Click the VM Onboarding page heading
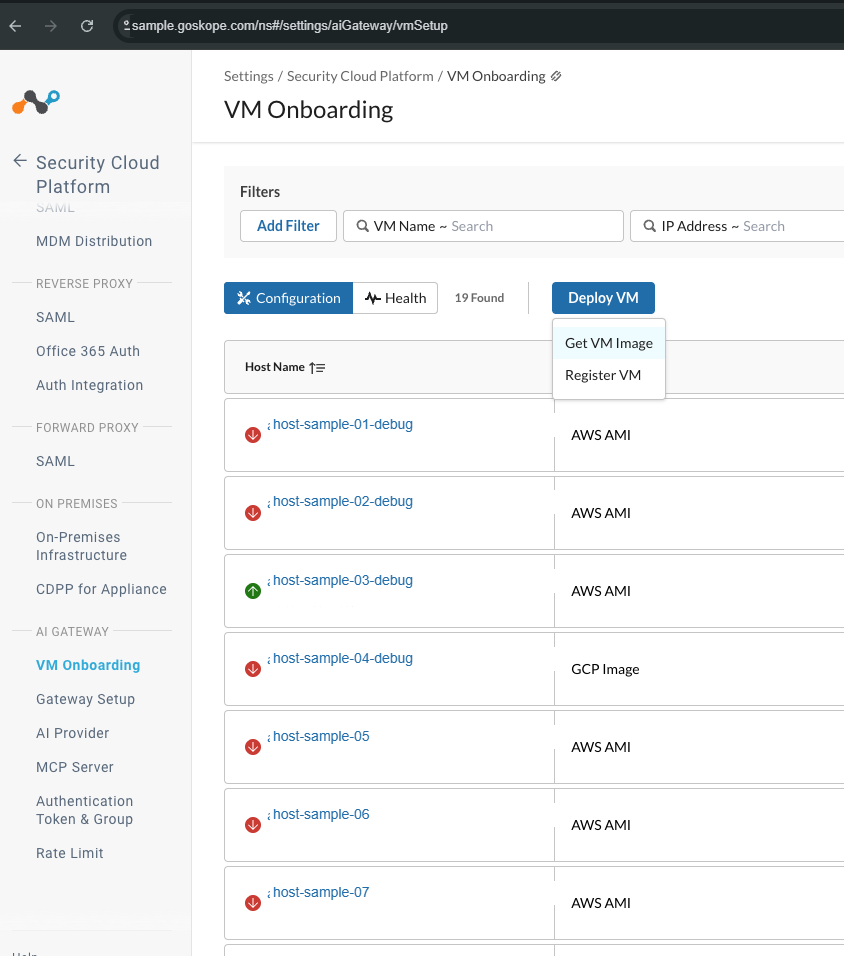 pyautogui.click(x=309, y=110)
